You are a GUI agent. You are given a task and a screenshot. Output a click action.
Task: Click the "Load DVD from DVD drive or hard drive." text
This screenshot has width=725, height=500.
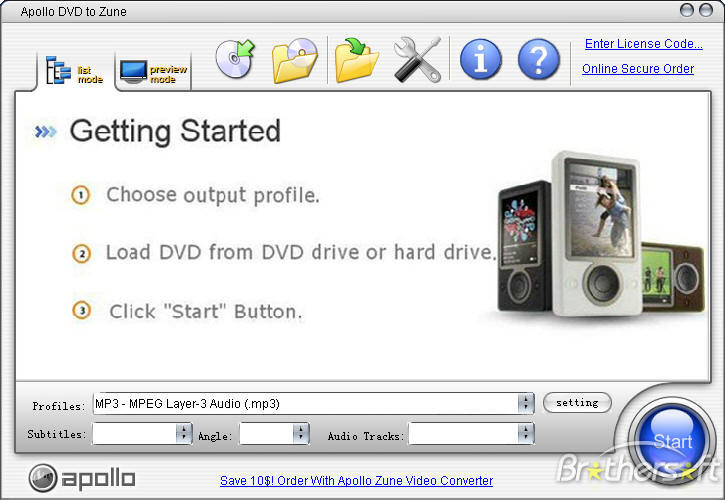[301, 253]
